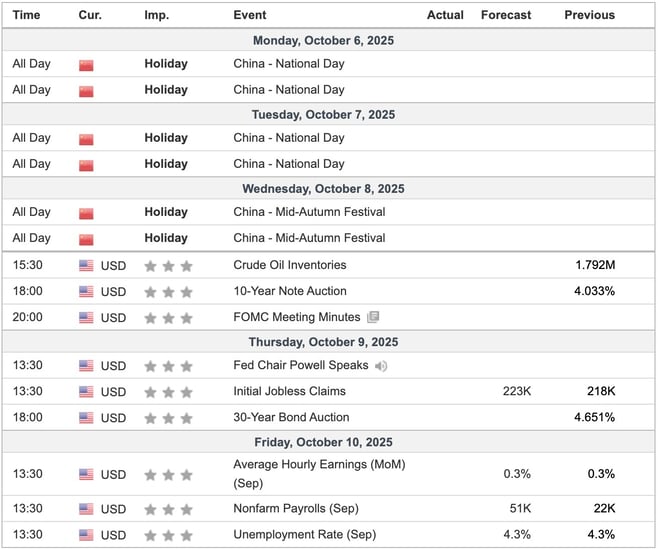Click the US flag in the Nonfarm Payrolls row
This screenshot has width=658, height=551.
point(86,510)
